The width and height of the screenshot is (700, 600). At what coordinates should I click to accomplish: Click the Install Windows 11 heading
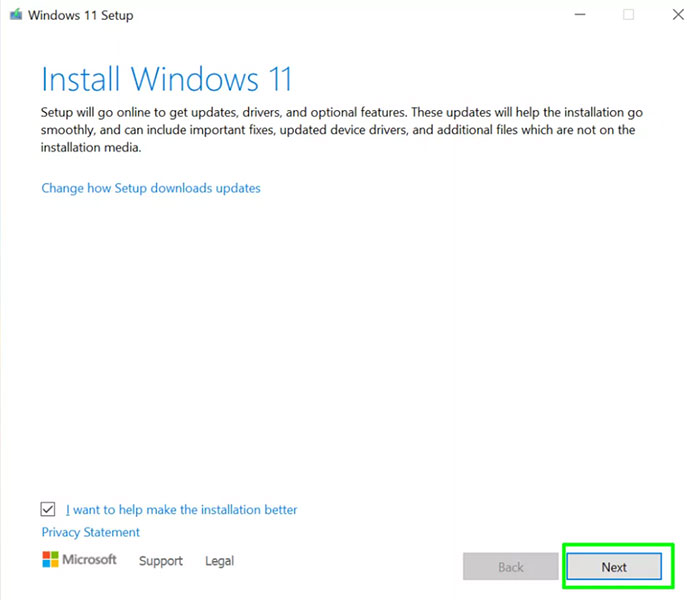click(x=167, y=79)
